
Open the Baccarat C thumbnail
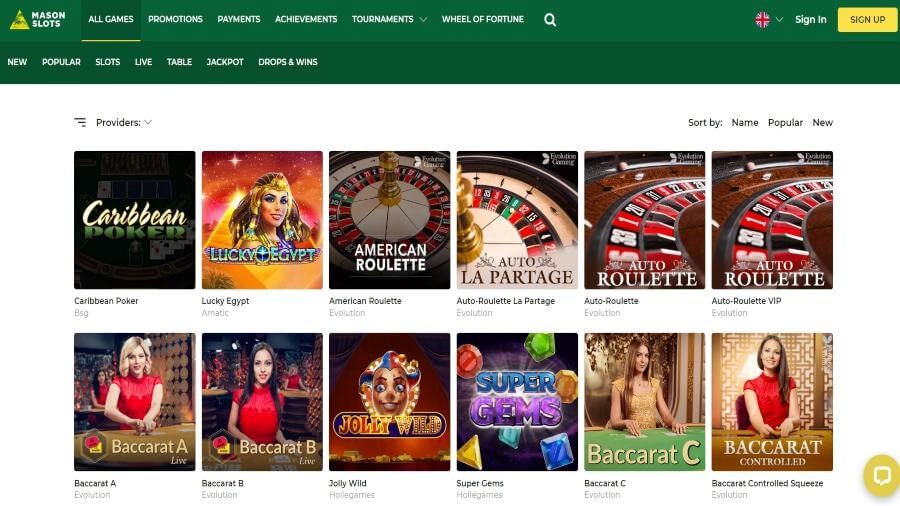[645, 402]
